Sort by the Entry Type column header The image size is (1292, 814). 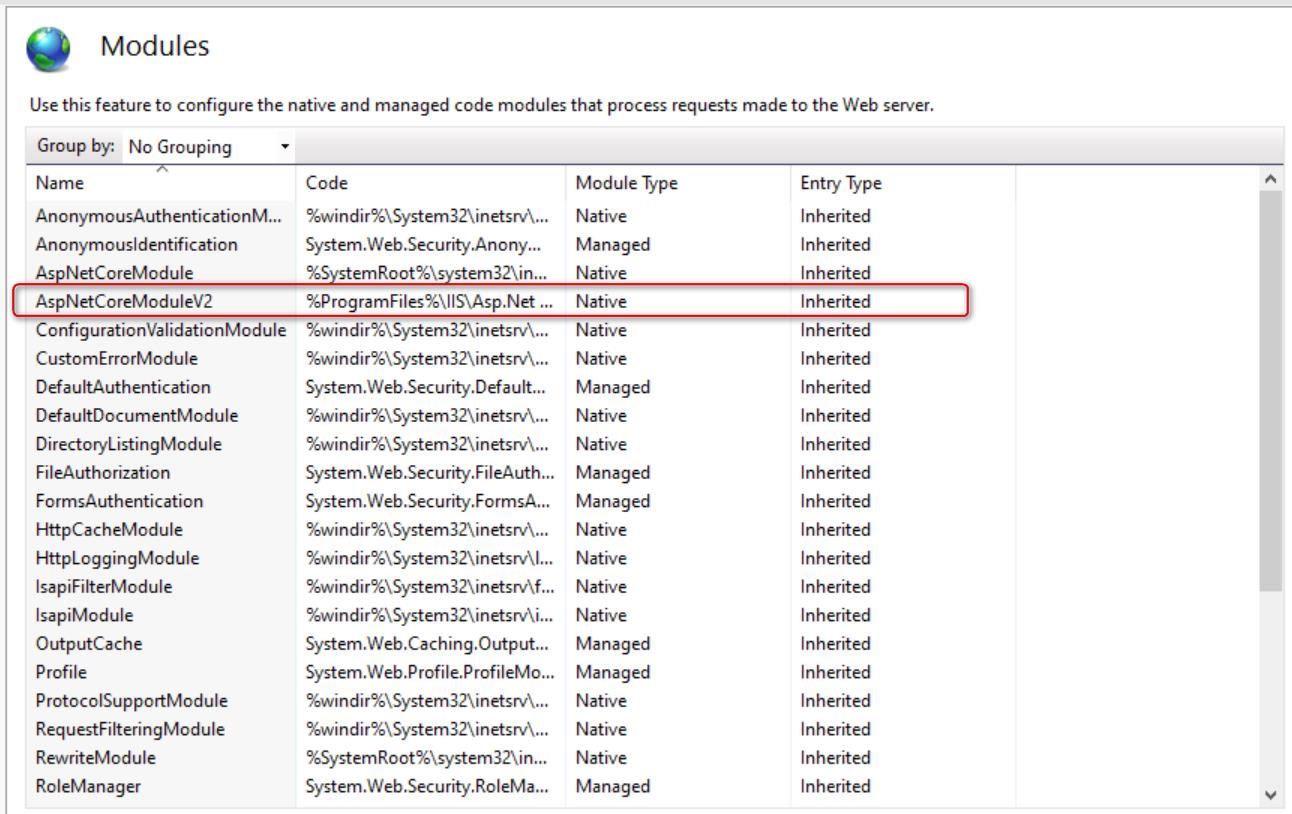(903, 184)
